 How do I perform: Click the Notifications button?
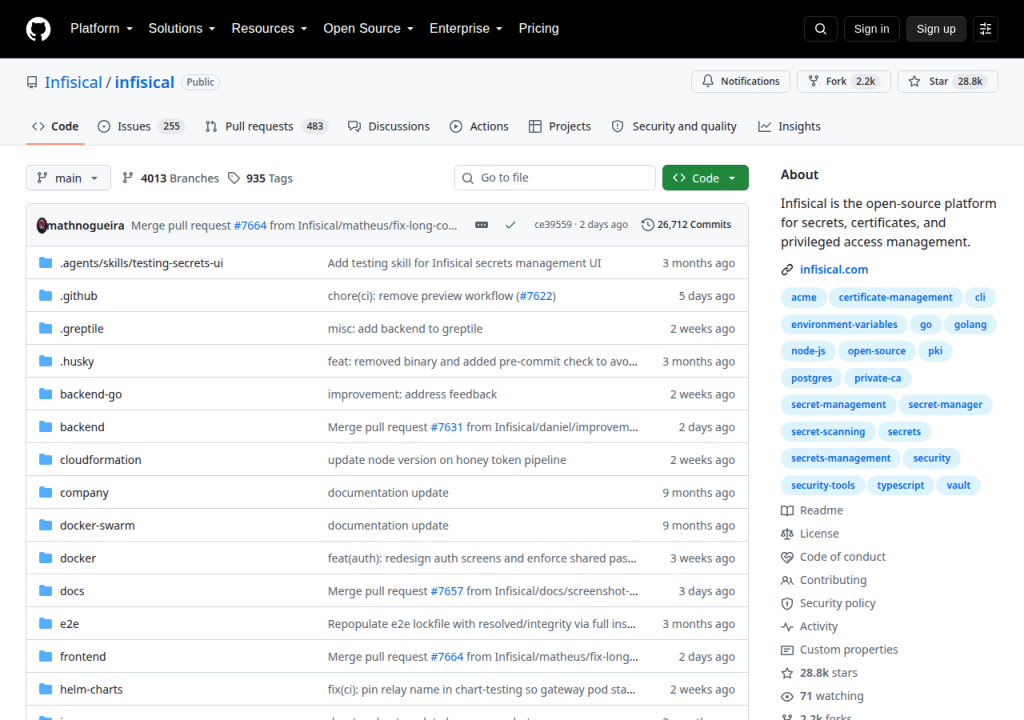point(741,81)
